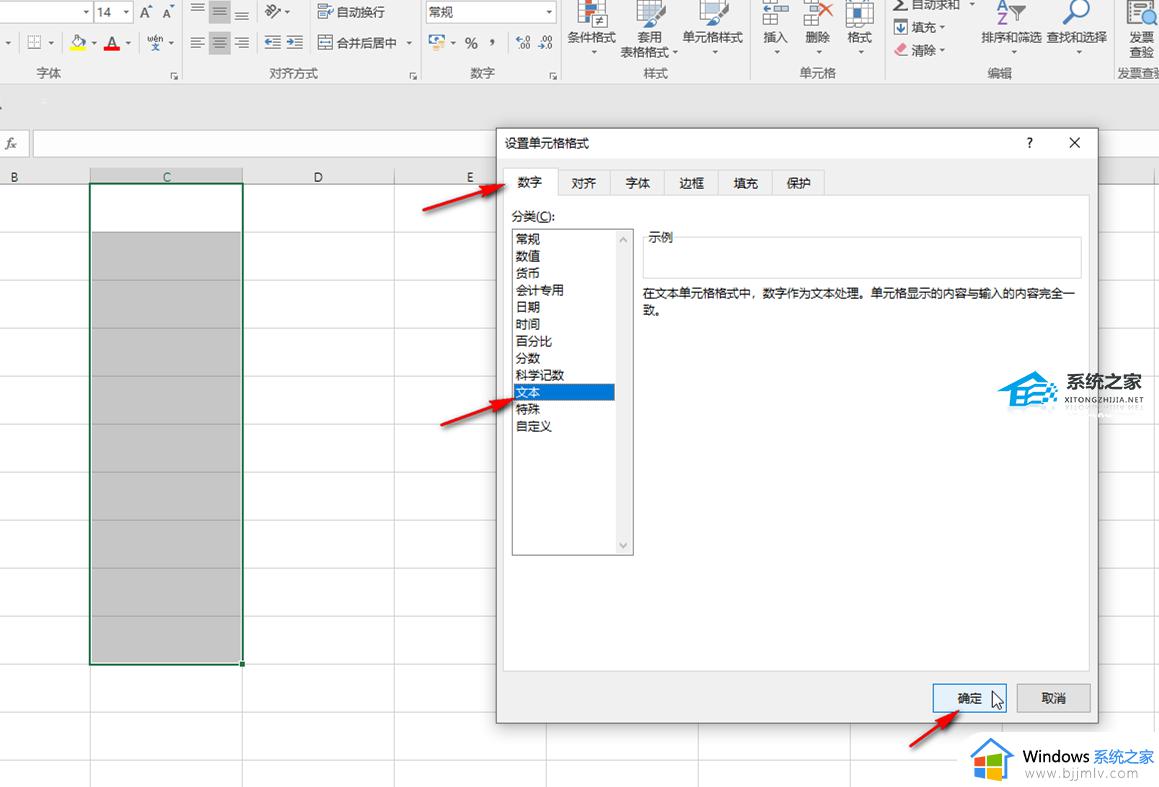Apply middle vertical alignment
The height and width of the screenshot is (787, 1159).
220,12
